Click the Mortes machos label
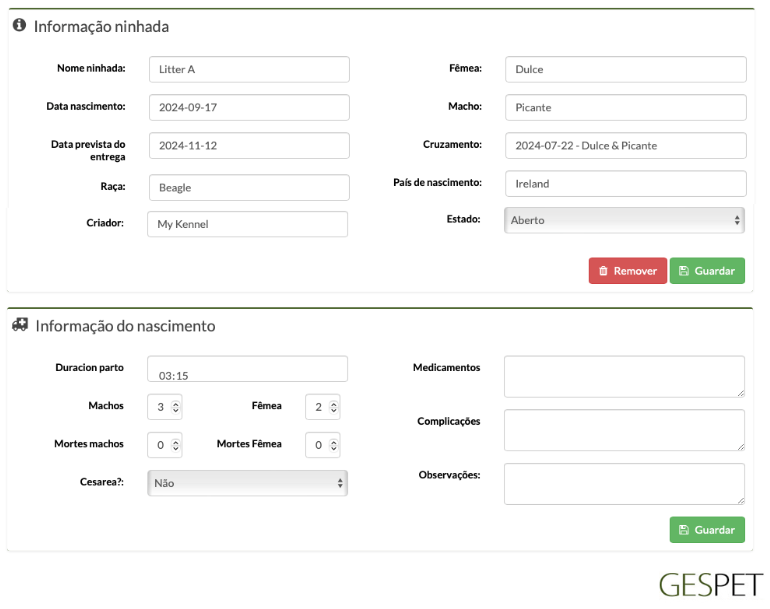Viewport: 770px width, 609px height. point(89,443)
